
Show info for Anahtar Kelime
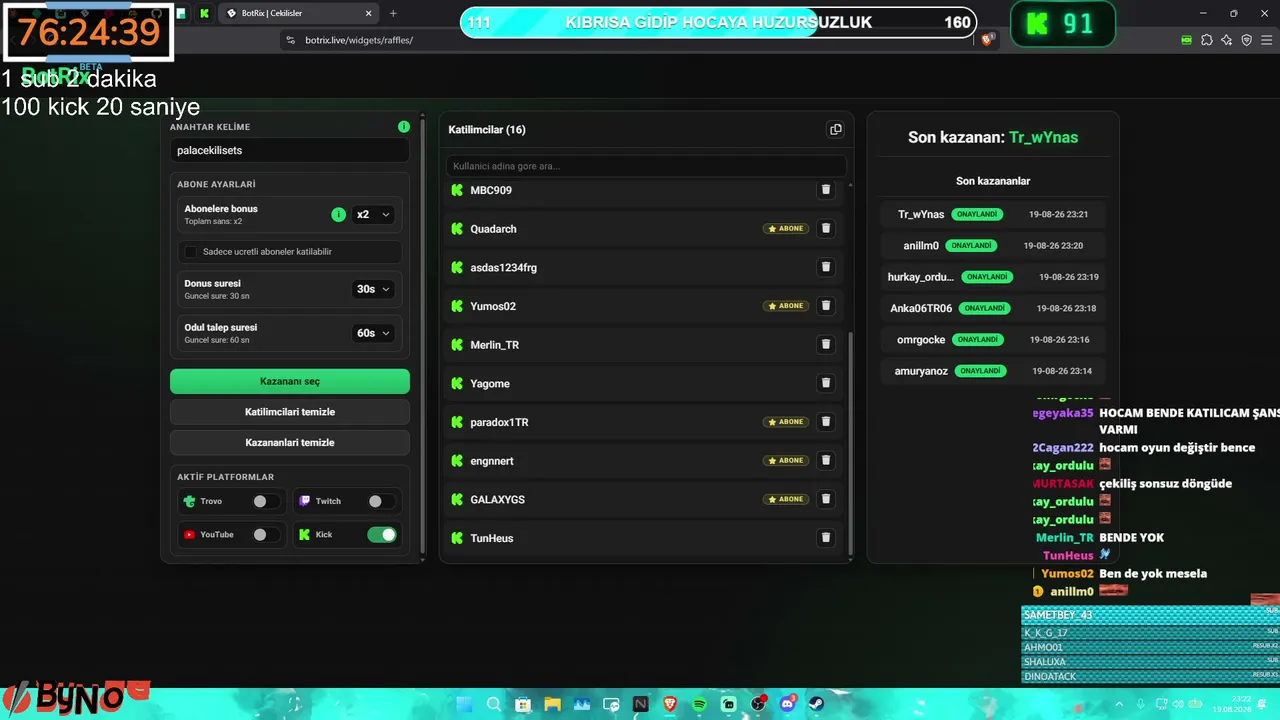pyautogui.click(x=404, y=127)
